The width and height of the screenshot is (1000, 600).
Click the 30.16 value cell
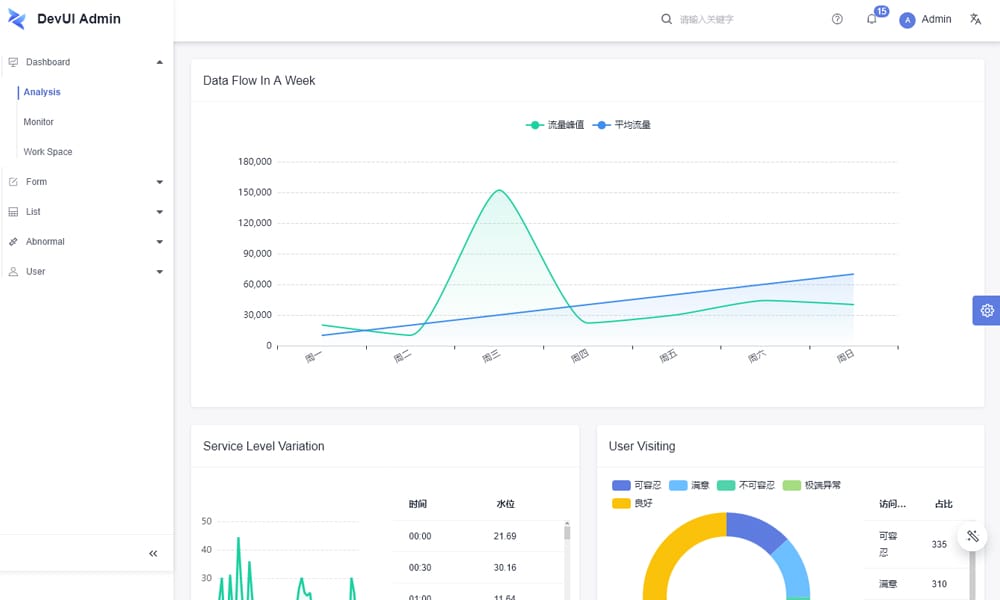(504, 567)
